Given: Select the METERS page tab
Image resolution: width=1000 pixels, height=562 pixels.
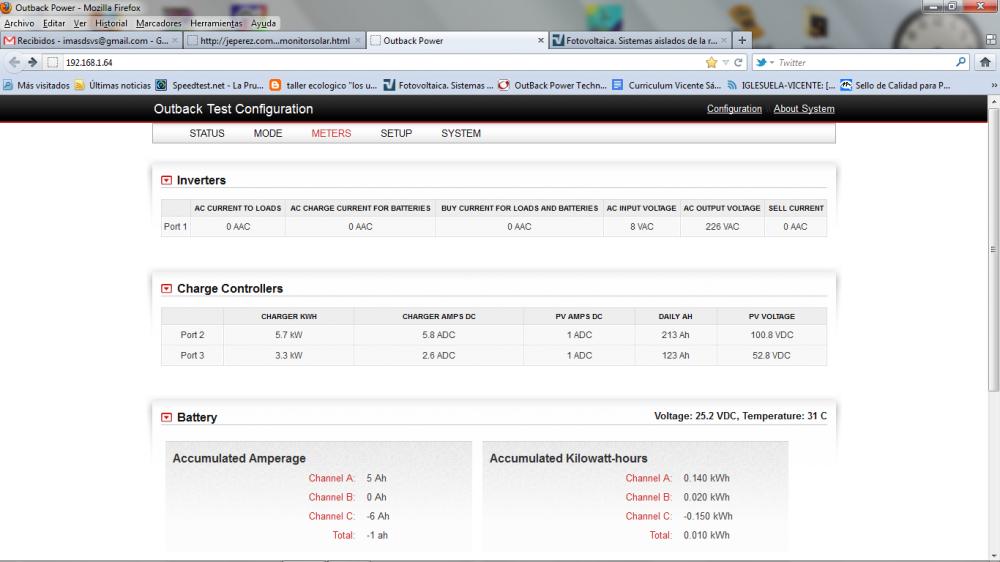Looking at the screenshot, I should tap(331, 133).
